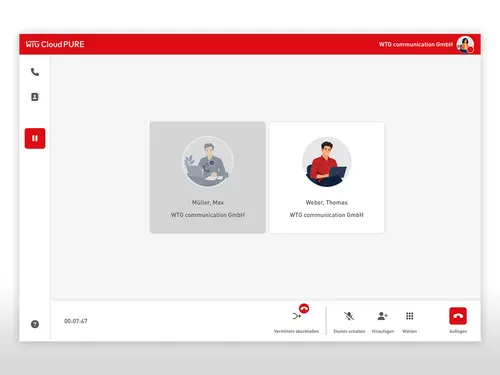Open the contacts address book icon
Image resolution: width=500 pixels, height=375 pixels.
tap(35, 97)
